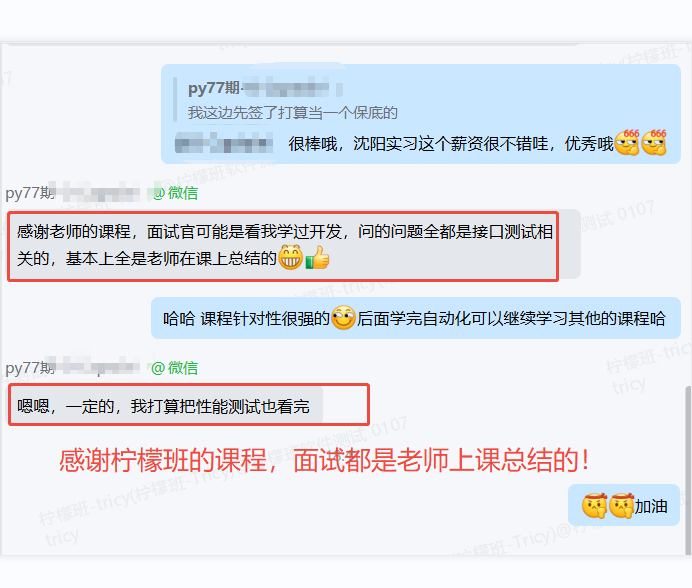Click the quoted sender name py77期
This screenshot has width=692, height=588.
point(214,88)
